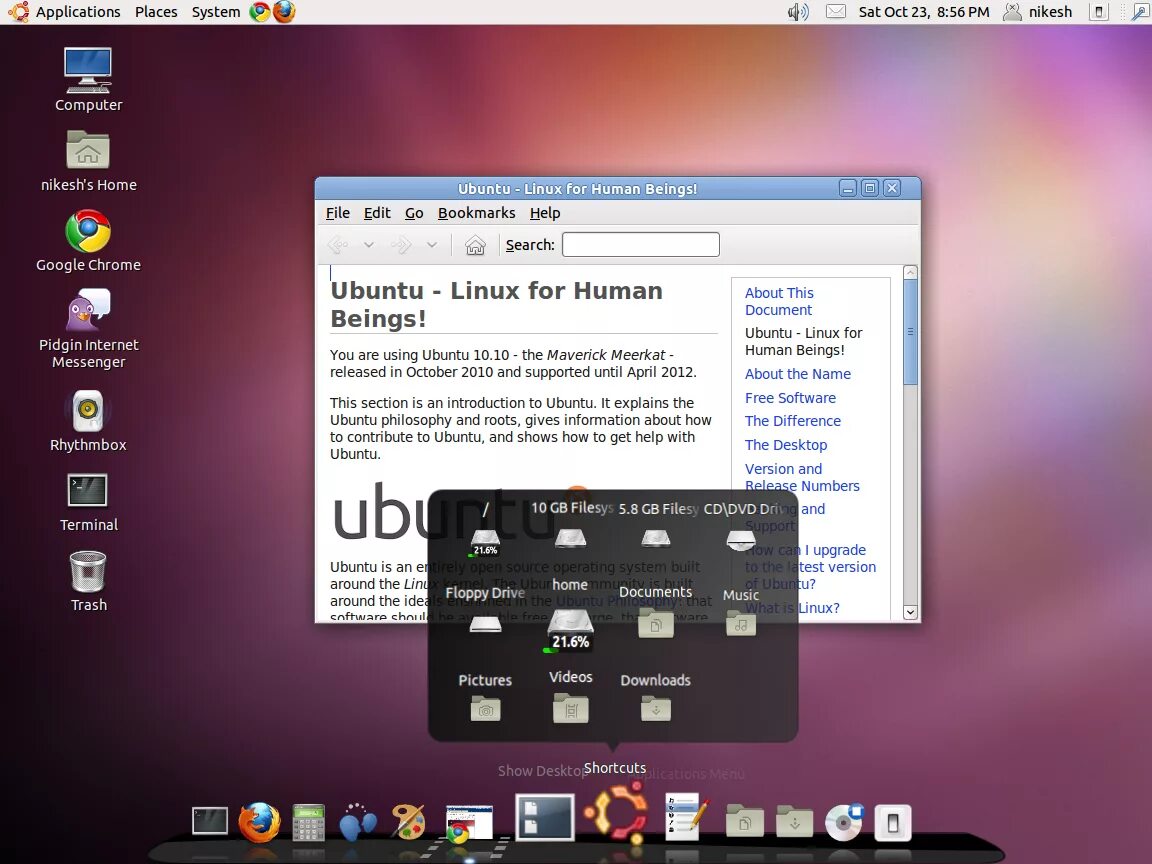
Task: Click the Home button in help toolbar
Action: coord(475,245)
